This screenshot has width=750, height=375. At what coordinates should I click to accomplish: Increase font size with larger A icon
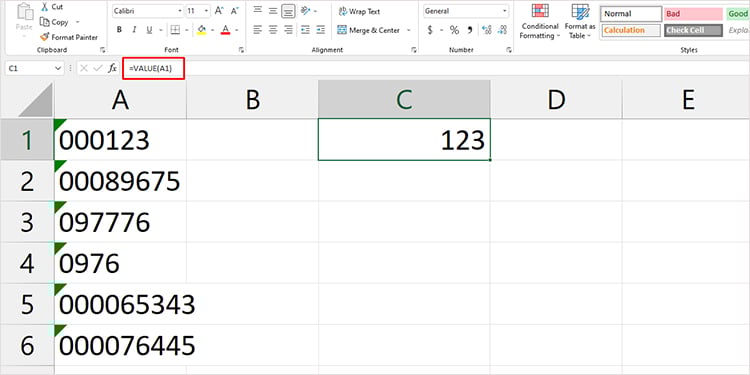[219, 11]
